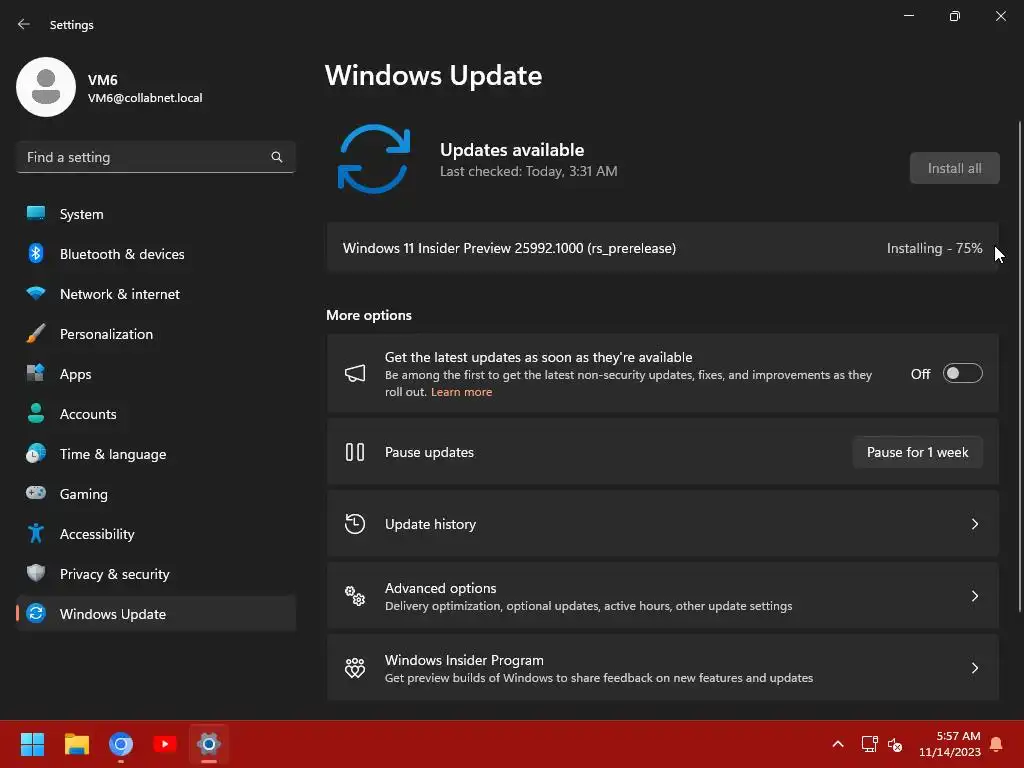
Task: Click the Update history clock icon
Action: click(x=355, y=524)
